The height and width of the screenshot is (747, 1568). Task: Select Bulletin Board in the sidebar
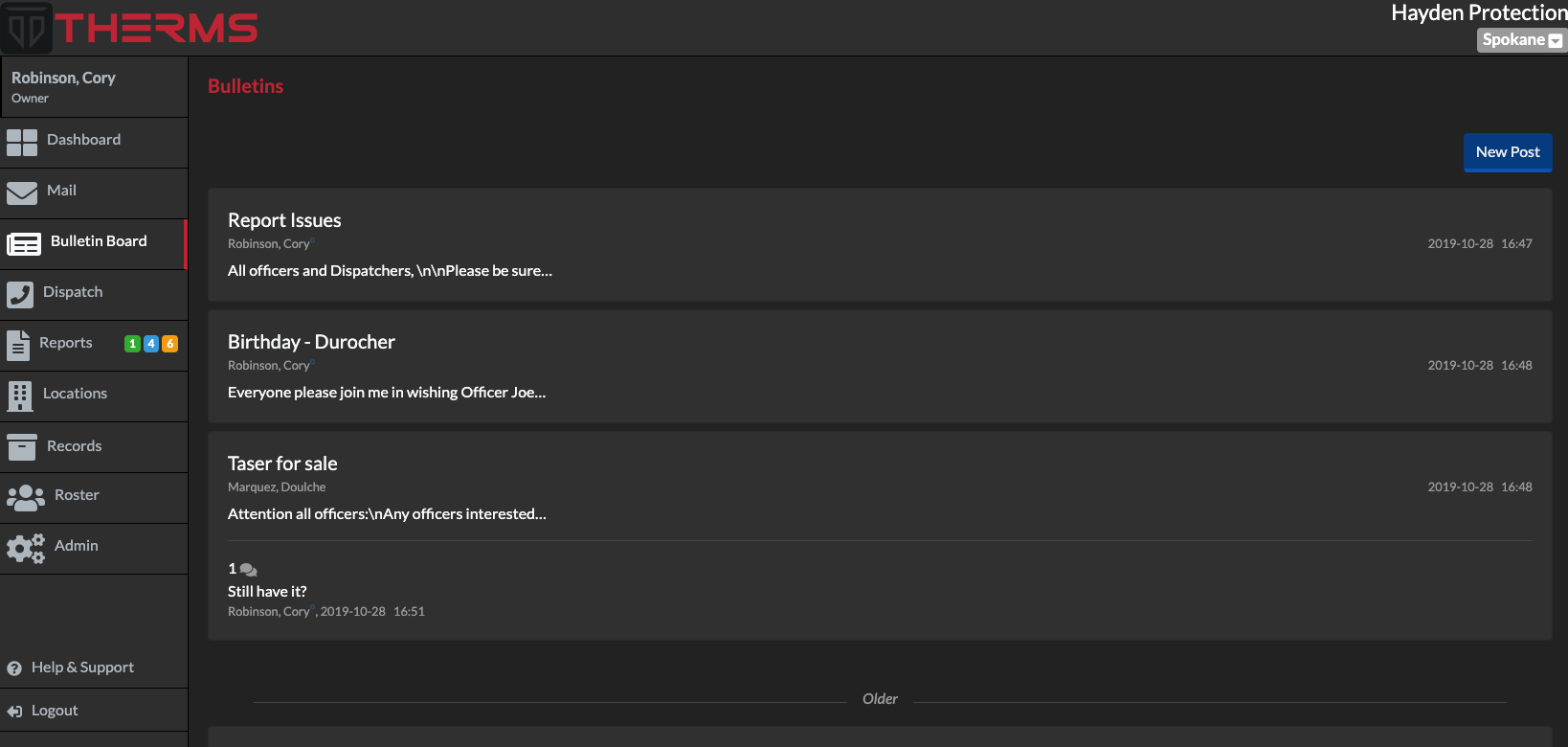click(x=98, y=241)
